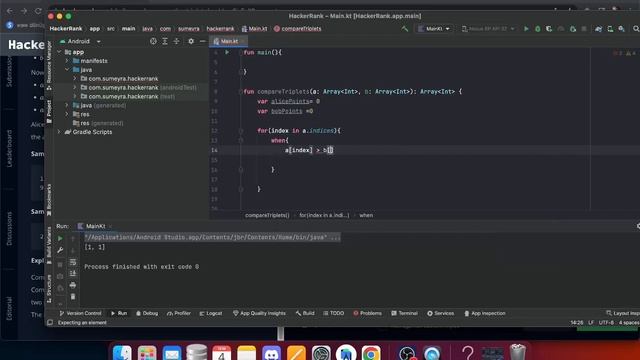
Task: Open Version Control tool tab
Action: pos(80,313)
